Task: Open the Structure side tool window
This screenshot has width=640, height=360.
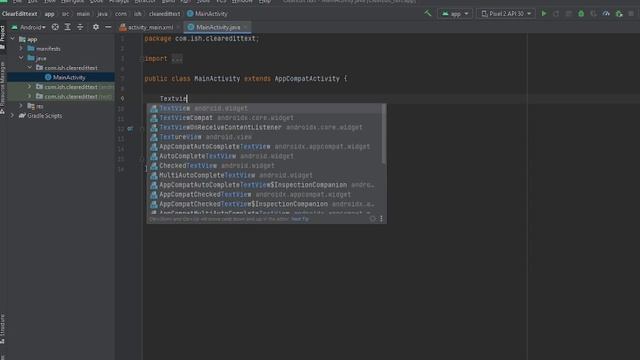Action: pos(3,329)
